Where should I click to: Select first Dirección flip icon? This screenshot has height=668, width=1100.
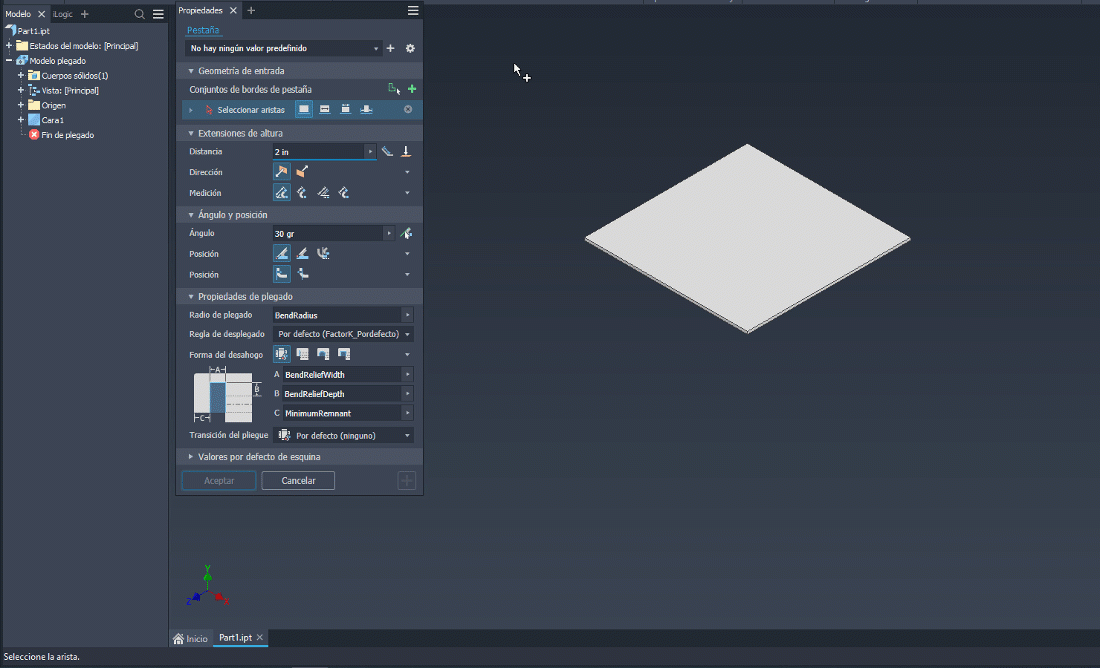282,172
